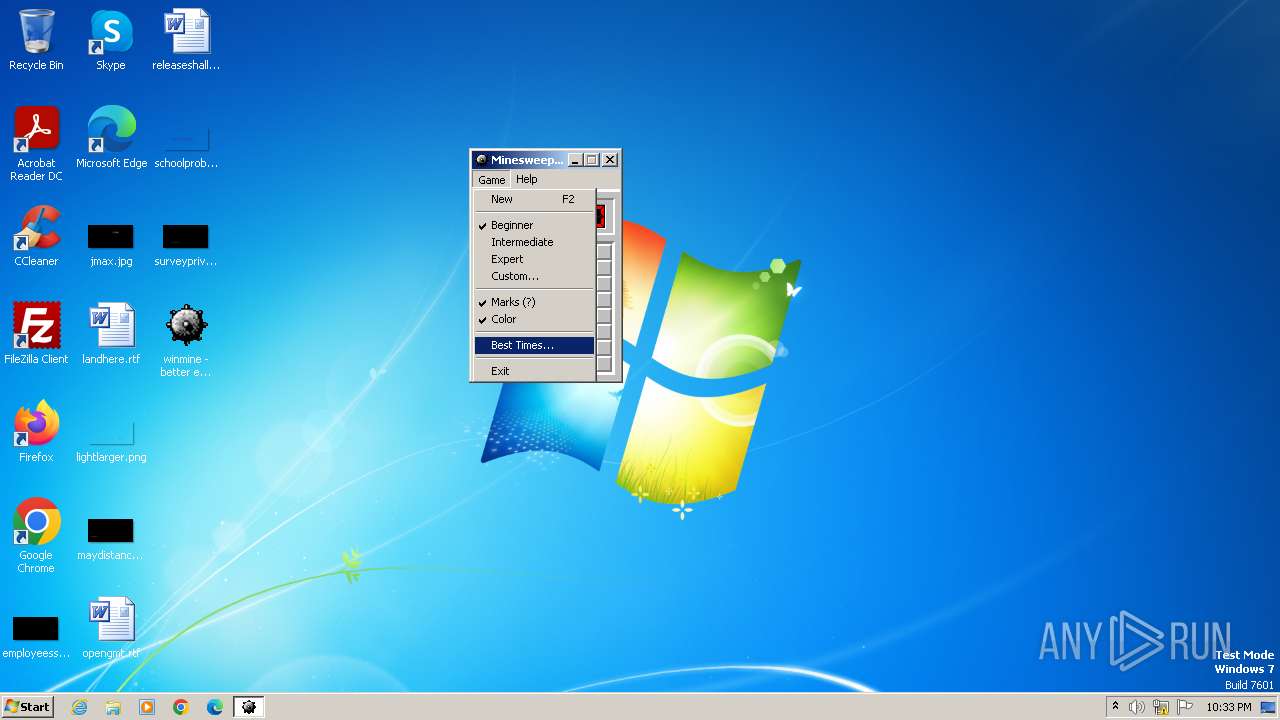Select the Acrobat Reader DC shortcut
Image resolution: width=1280 pixels, height=720 pixels.
coord(36,143)
